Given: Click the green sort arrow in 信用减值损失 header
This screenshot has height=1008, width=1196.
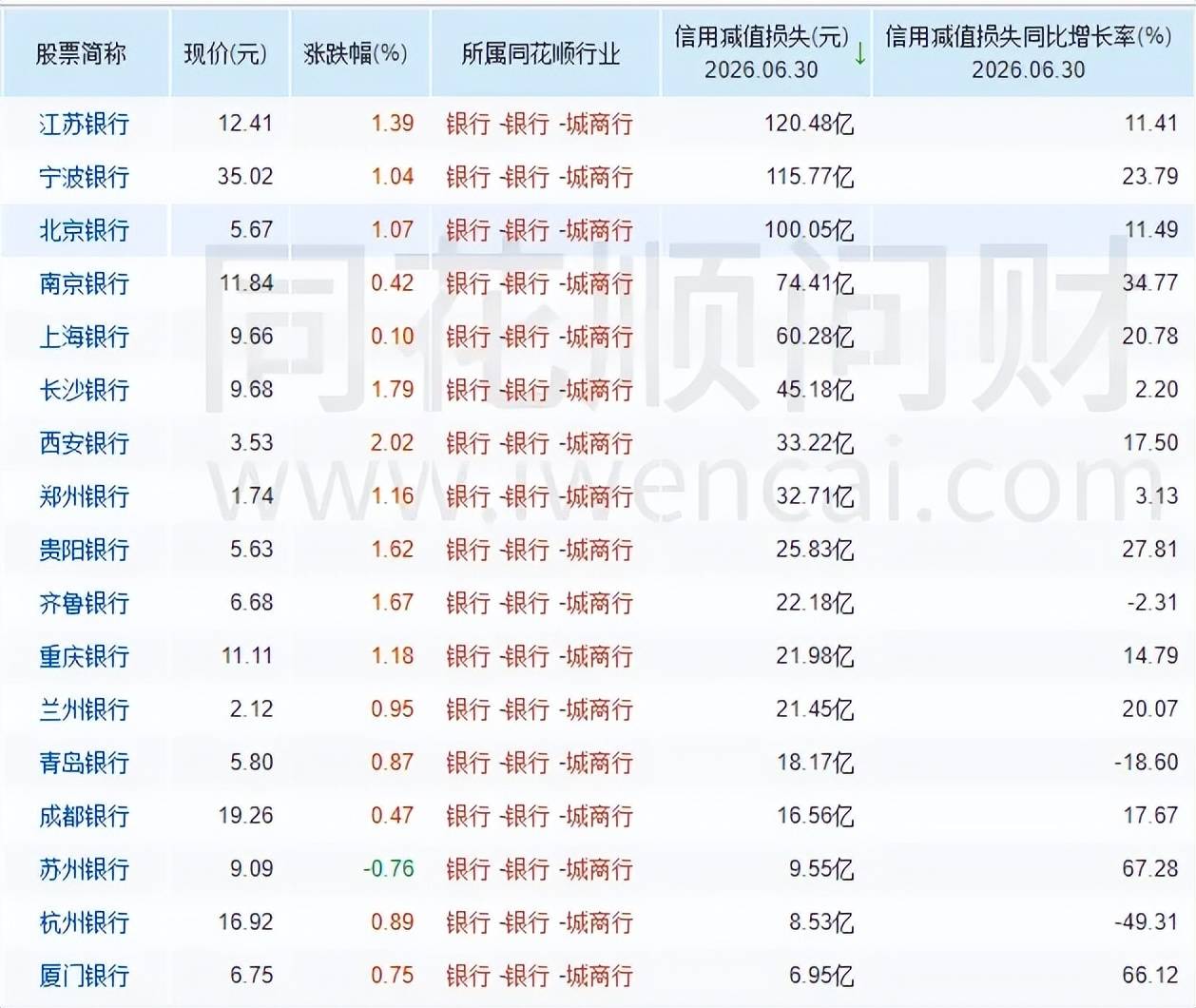Looking at the screenshot, I should [859, 54].
